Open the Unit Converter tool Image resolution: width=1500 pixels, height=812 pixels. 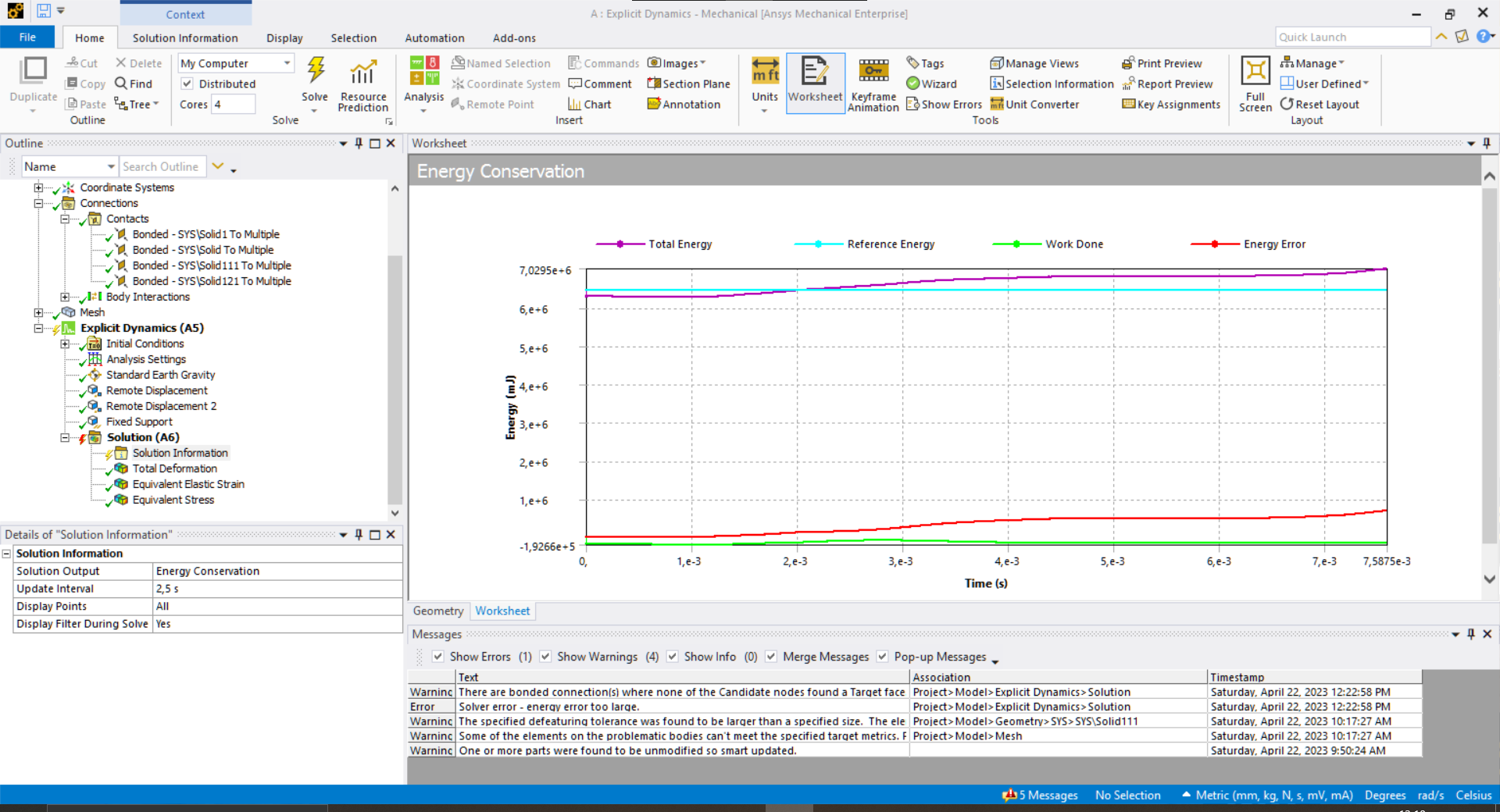tap(1034, 104)
